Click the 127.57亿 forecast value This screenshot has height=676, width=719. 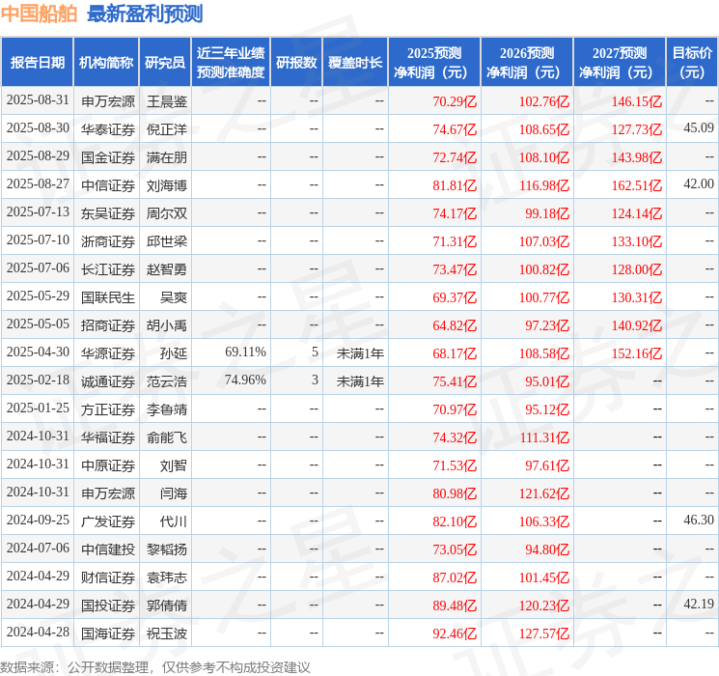[544, 634]
